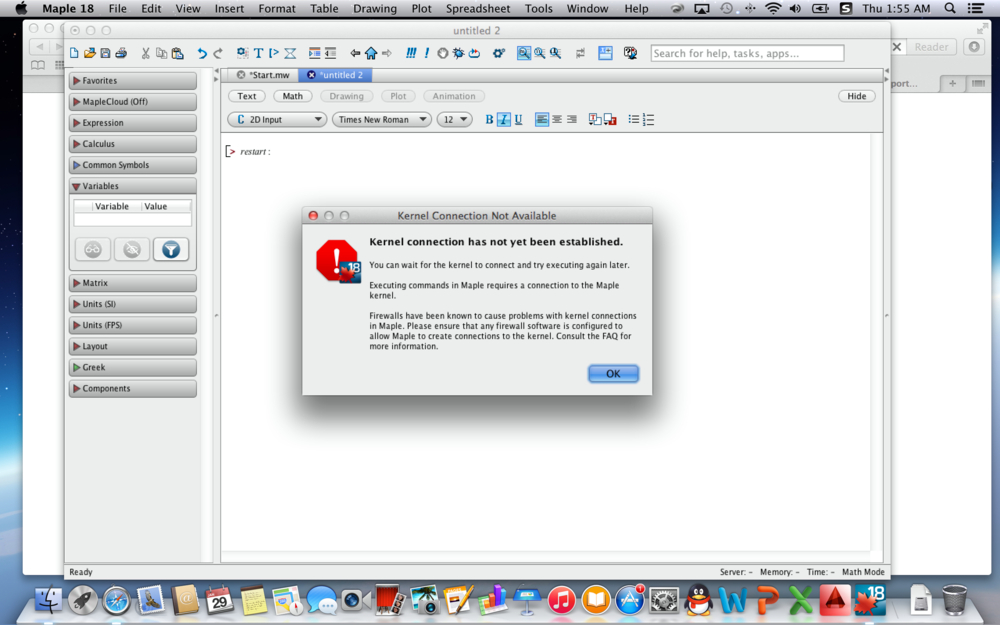Select the *untitled 2 tab
The image size is (1000, 625).
point(335,75)
